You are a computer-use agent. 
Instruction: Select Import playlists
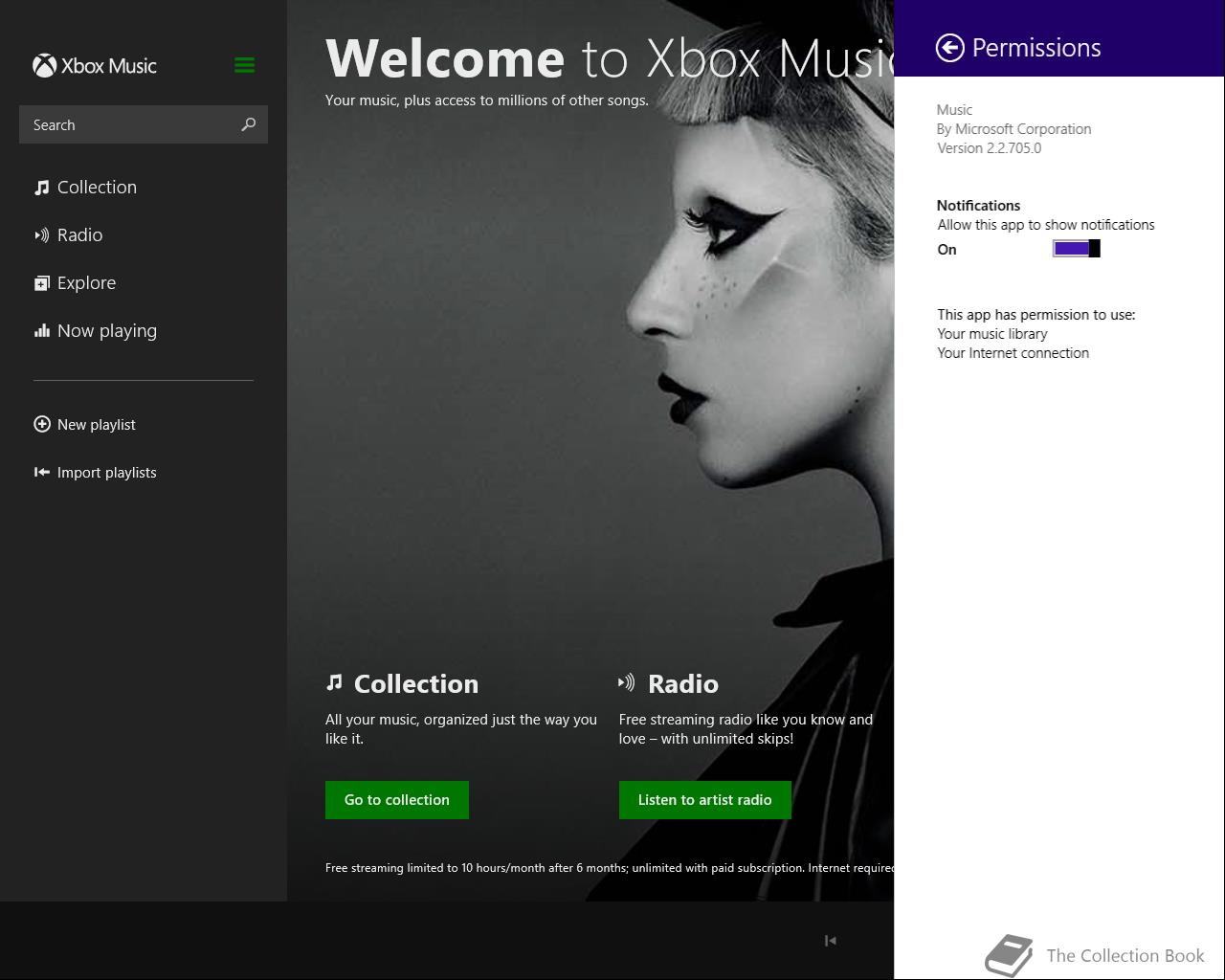click(106, 472)
